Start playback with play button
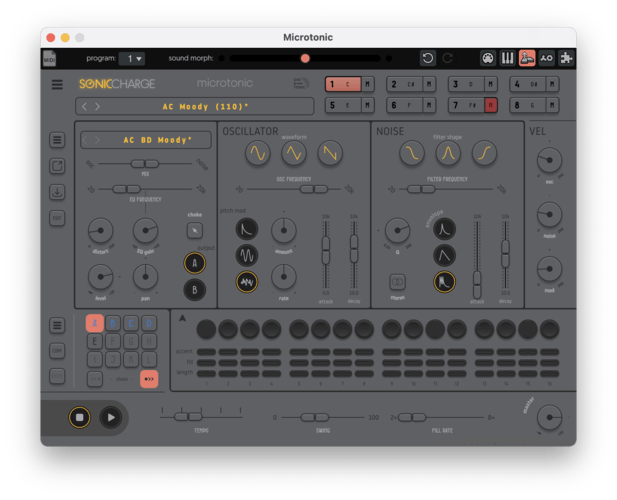Screen dimensions: 617x500 [111, 417]
